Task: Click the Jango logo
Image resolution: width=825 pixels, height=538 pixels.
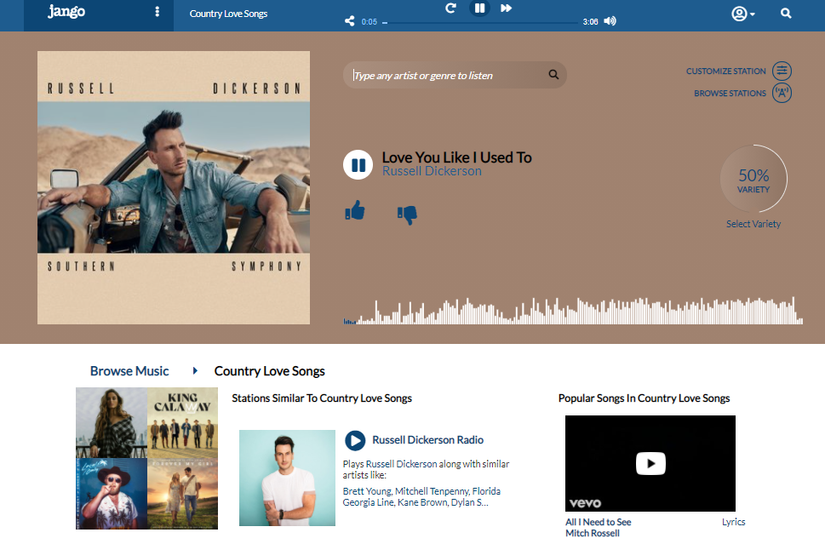Action: (x=66, y=12)
